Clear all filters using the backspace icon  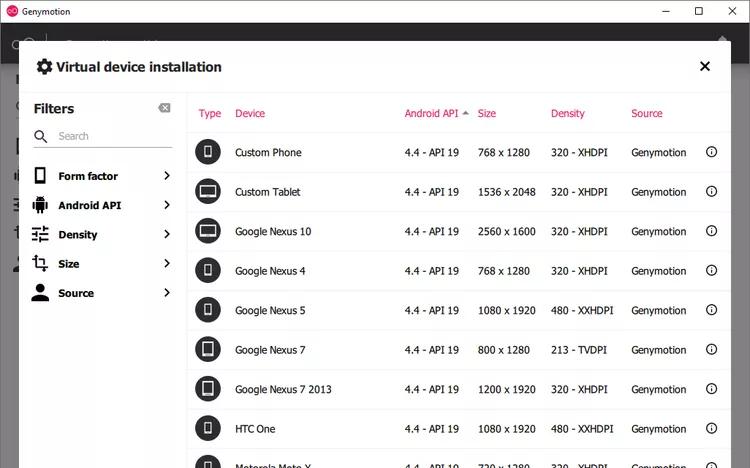pyautogui.click(x=164, y=108)
